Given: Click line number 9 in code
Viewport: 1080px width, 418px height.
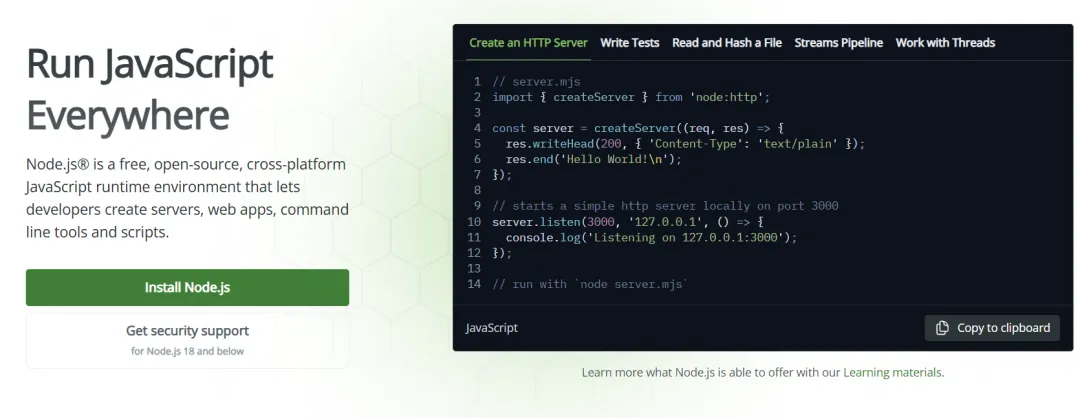Looking at the screenshot, I should tap(477, 206).
